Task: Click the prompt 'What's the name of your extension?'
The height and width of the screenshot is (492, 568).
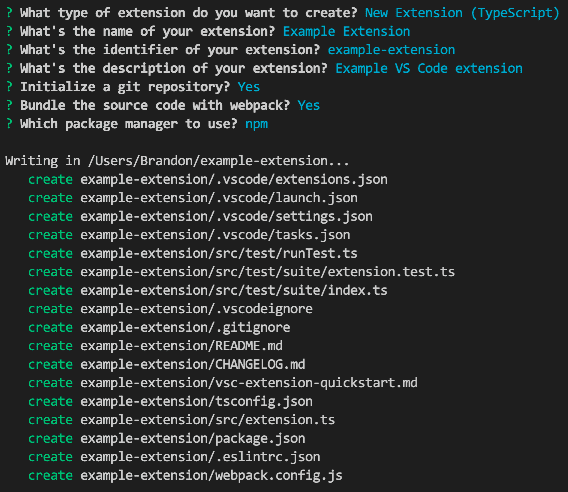Action: pyautogui.click(x=147, y=32)
